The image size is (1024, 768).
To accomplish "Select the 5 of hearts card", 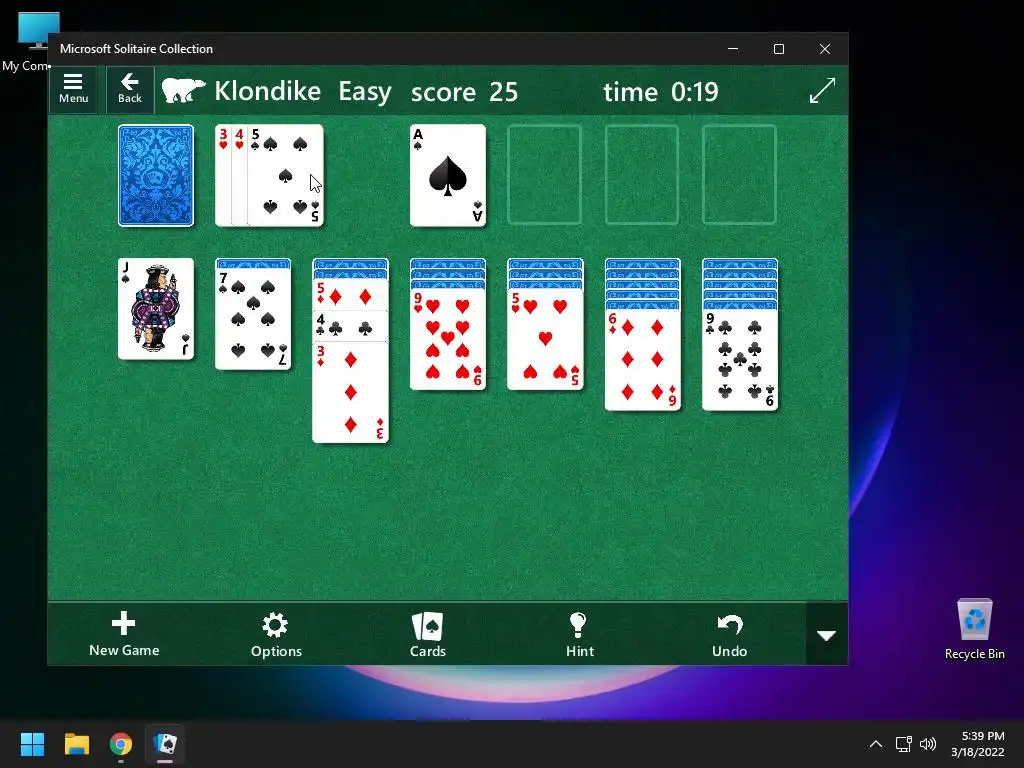I will (545, 340).
